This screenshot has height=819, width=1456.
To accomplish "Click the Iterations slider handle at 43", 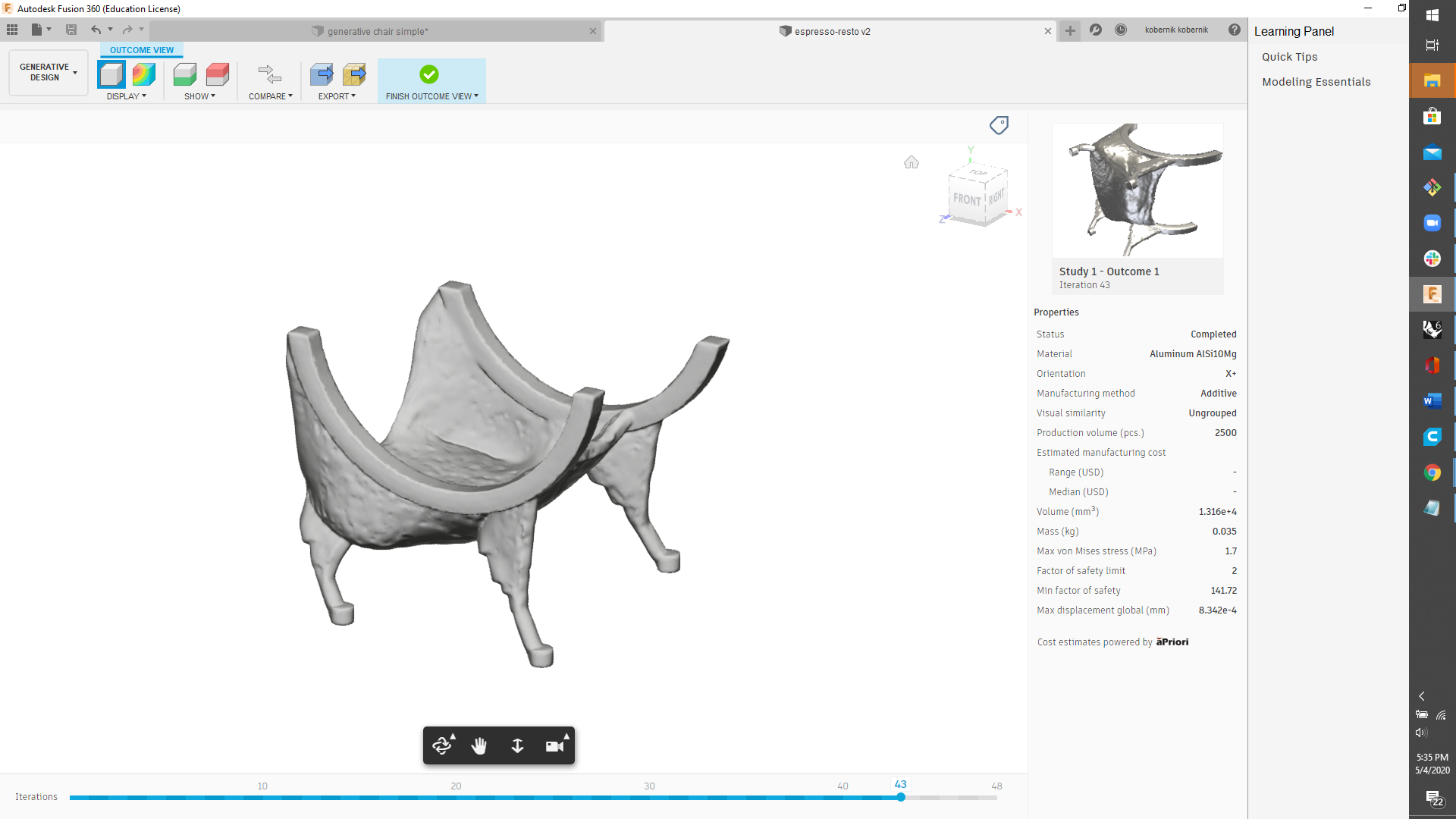I will (x=901, y=797).
